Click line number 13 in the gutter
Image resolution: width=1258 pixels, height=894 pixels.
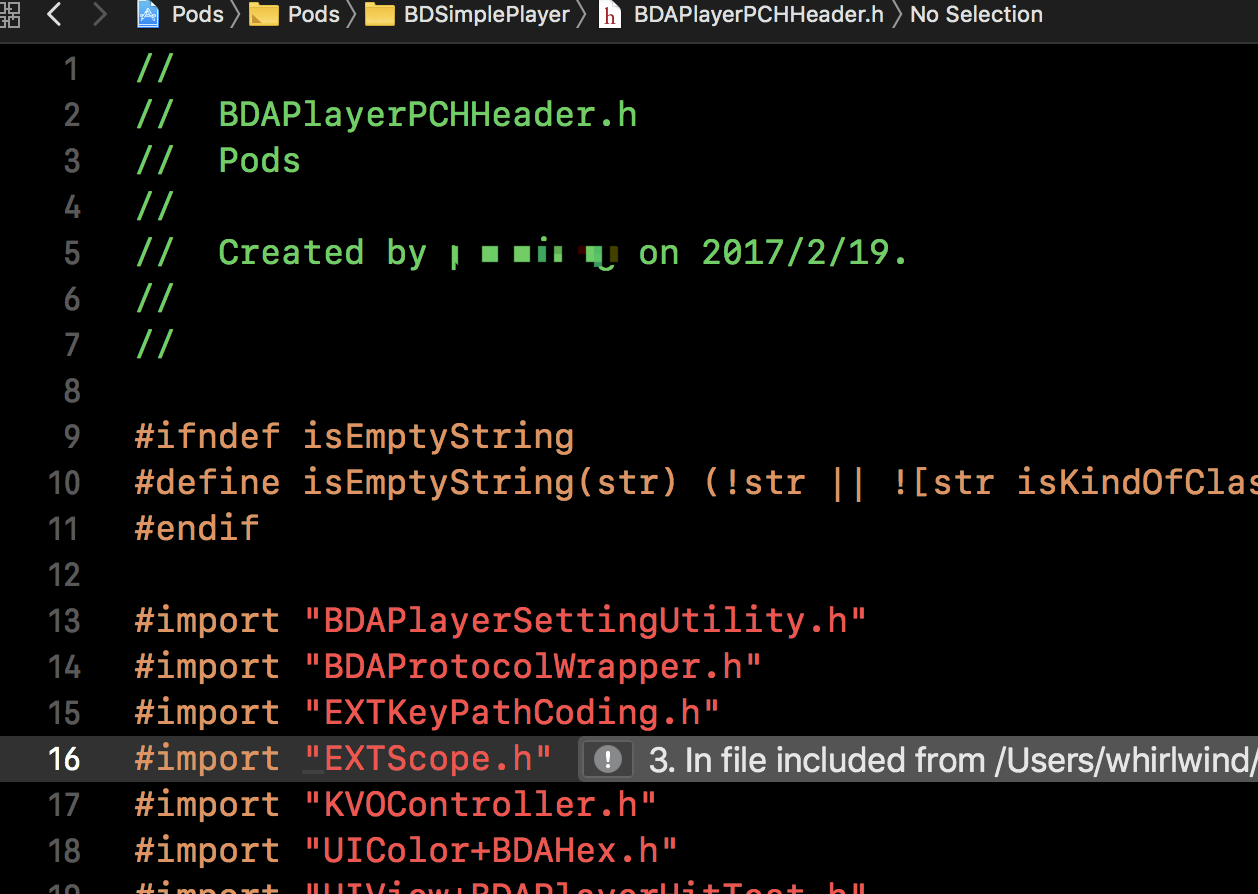(x=64, y=621)
